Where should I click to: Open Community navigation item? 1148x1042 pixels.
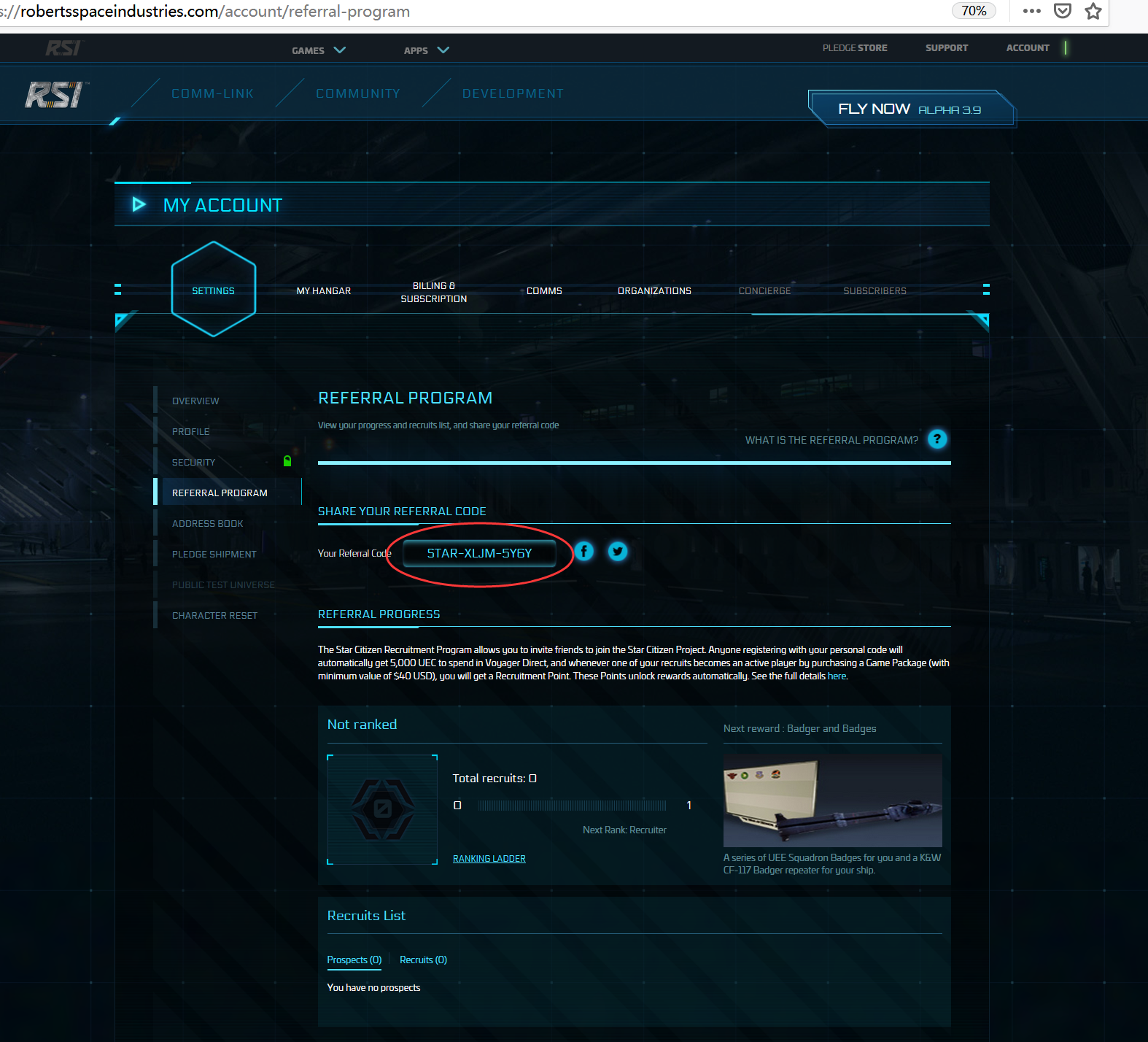[358, 93]
